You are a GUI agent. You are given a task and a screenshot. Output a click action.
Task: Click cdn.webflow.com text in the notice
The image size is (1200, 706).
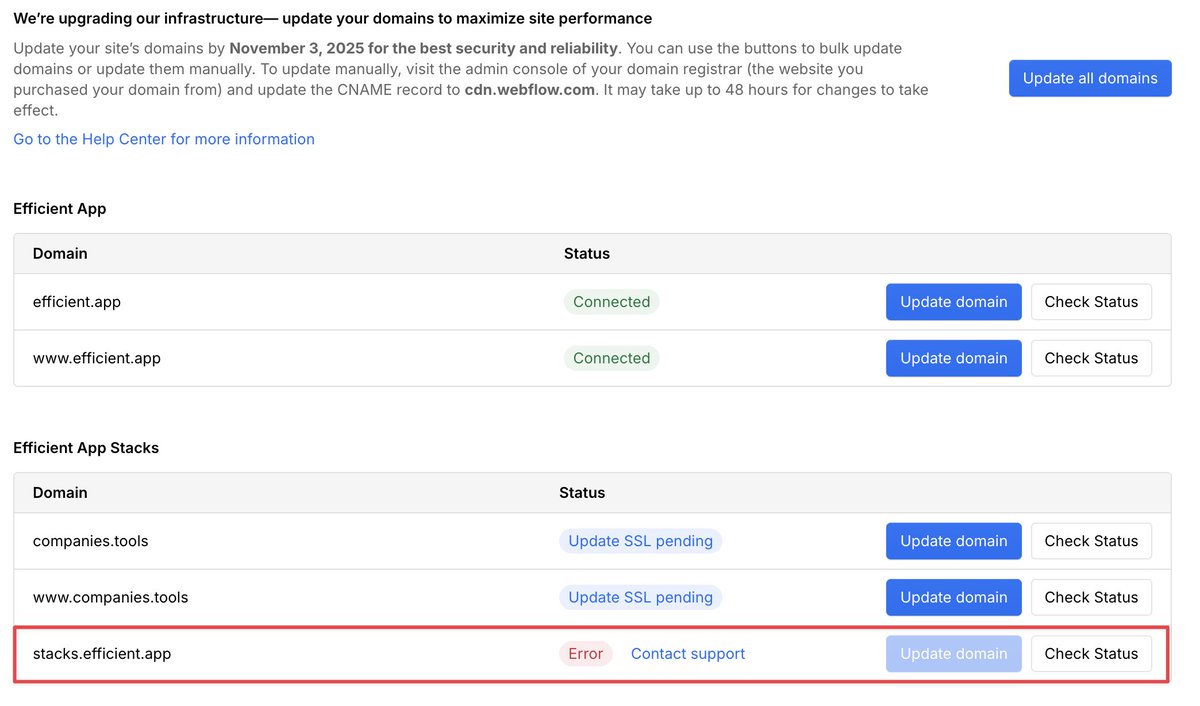pos(530,89)
